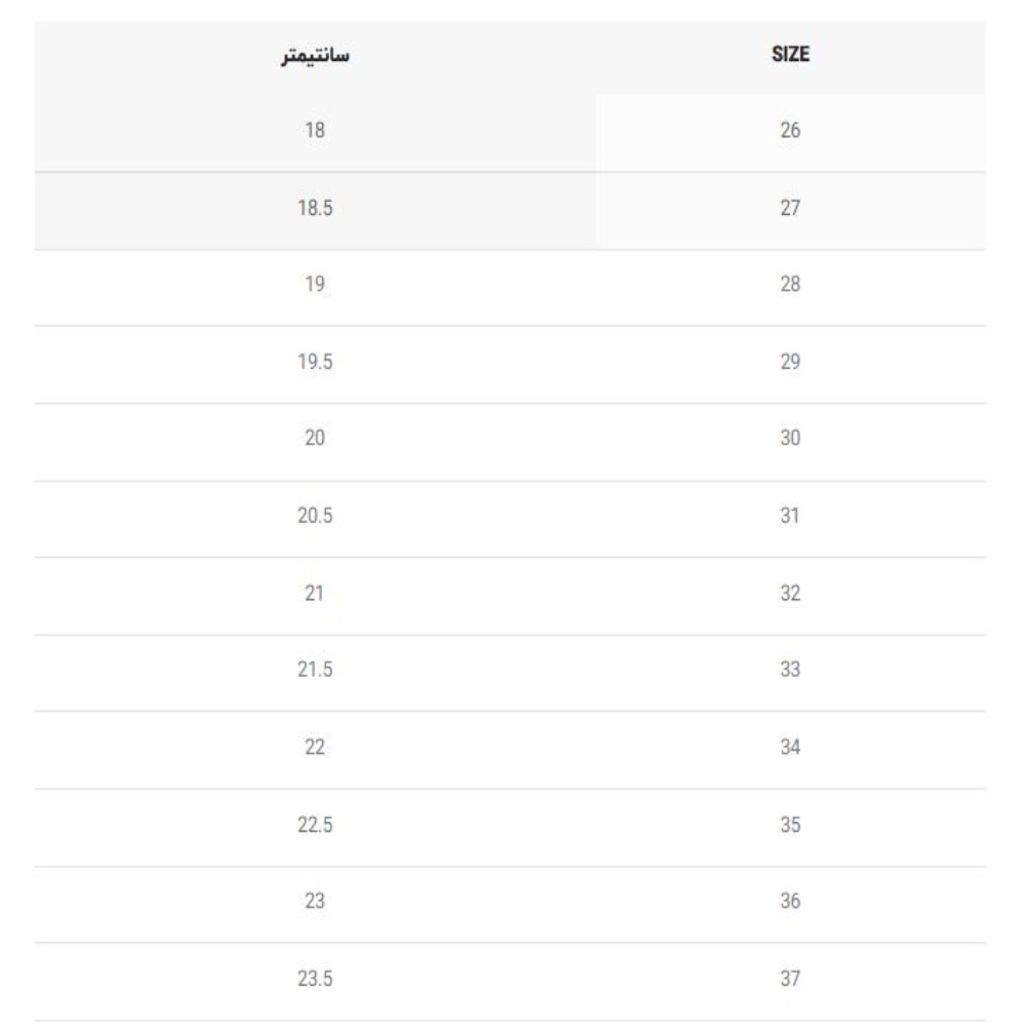Image resolution: width=1024 pixels, height=1024 pixels.
Task: Click size 35 row value
Action: coord(790,825)
